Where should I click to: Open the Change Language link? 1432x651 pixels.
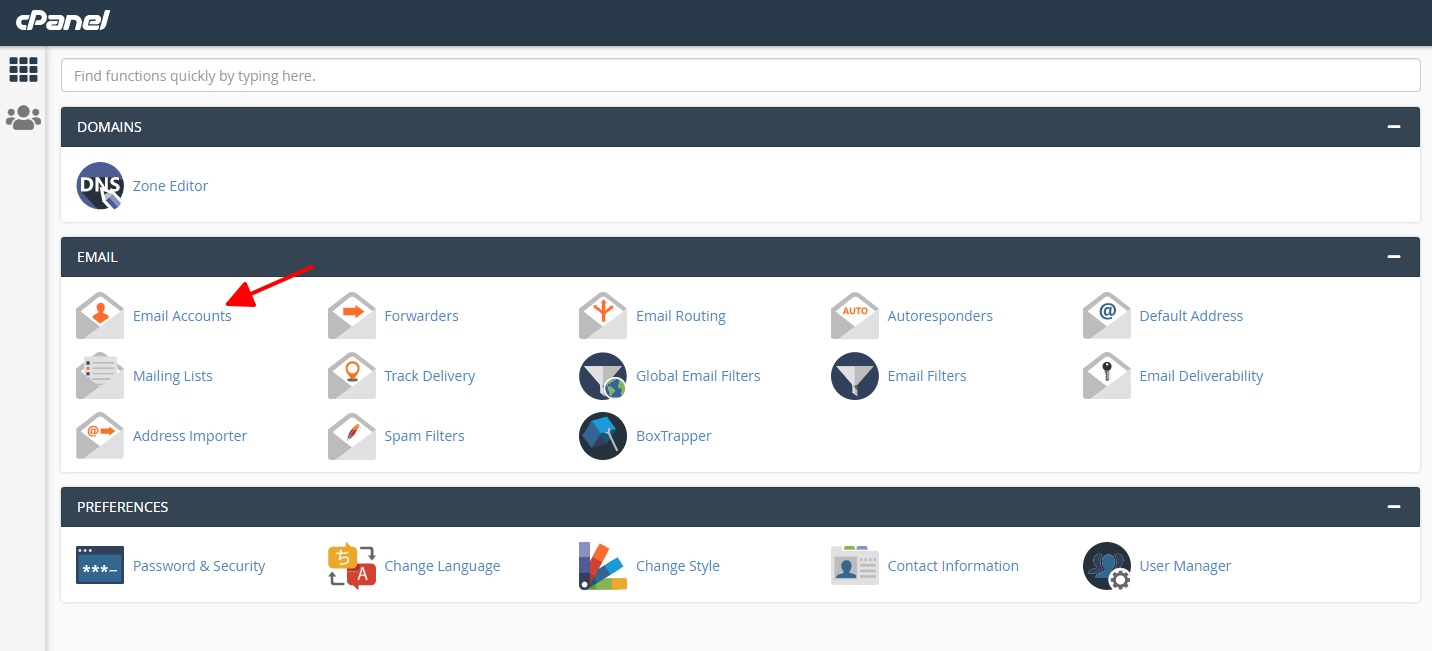pyautogui.click(x=442, y=566)
